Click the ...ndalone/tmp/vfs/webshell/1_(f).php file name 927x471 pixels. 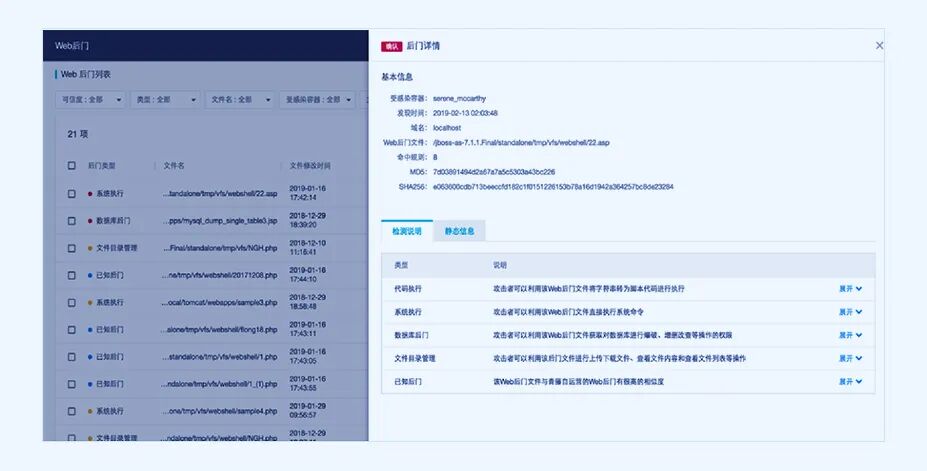[x=219, y=384]
